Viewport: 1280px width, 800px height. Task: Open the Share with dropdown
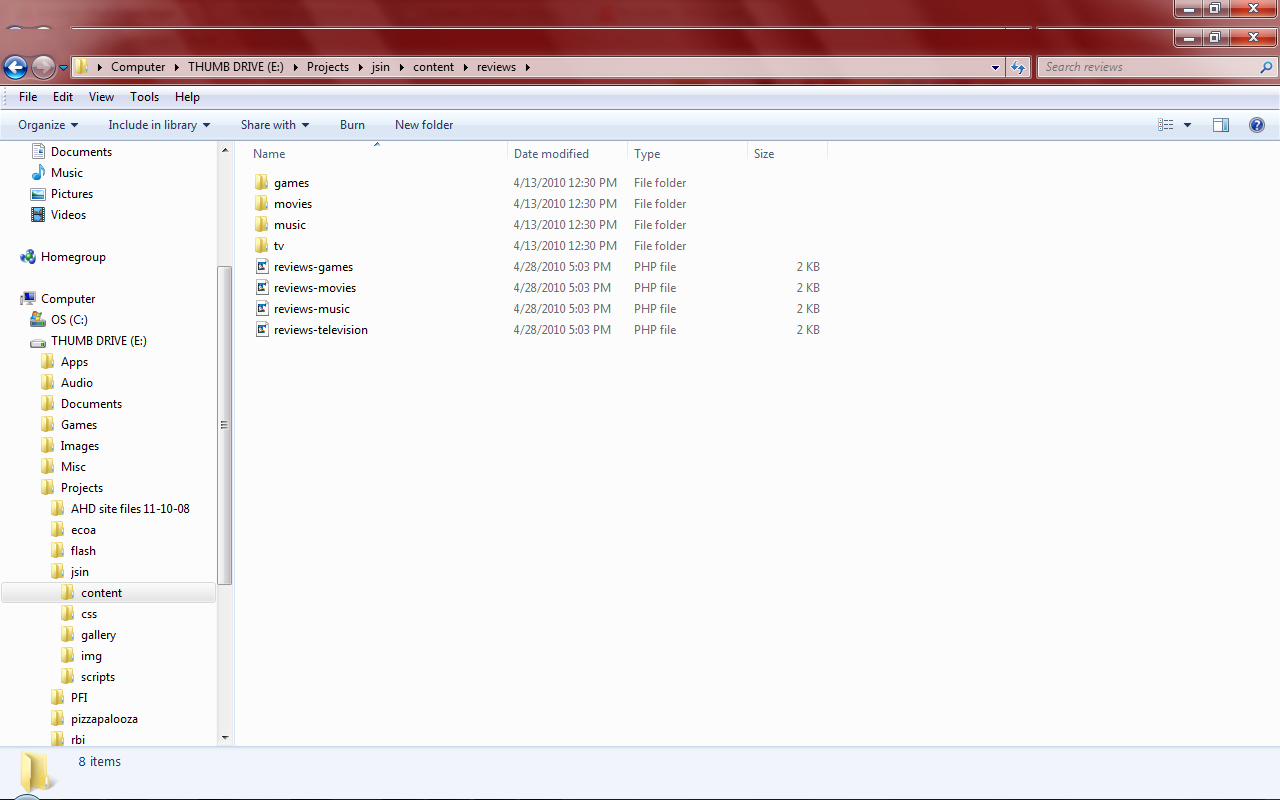click(x=275, y=125)
